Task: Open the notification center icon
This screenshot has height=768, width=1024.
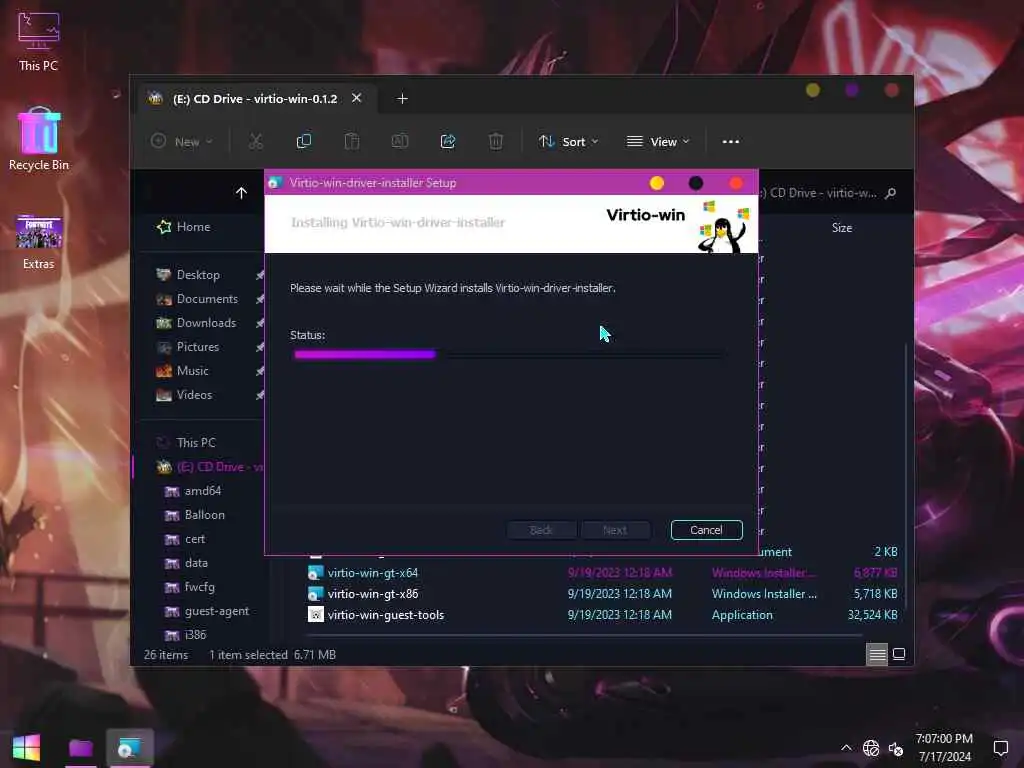Action: click(x=1000, y=748)
